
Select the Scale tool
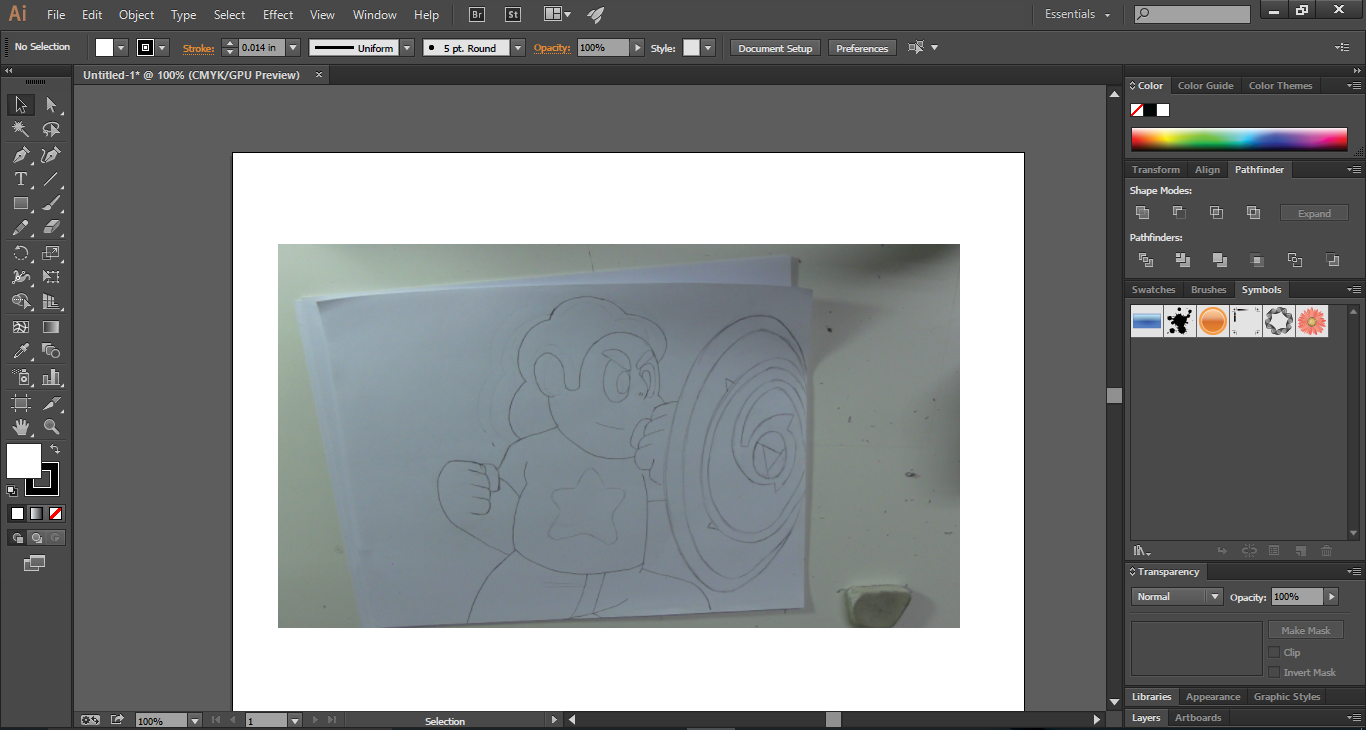pyautogui.click(x=51, y=253)
